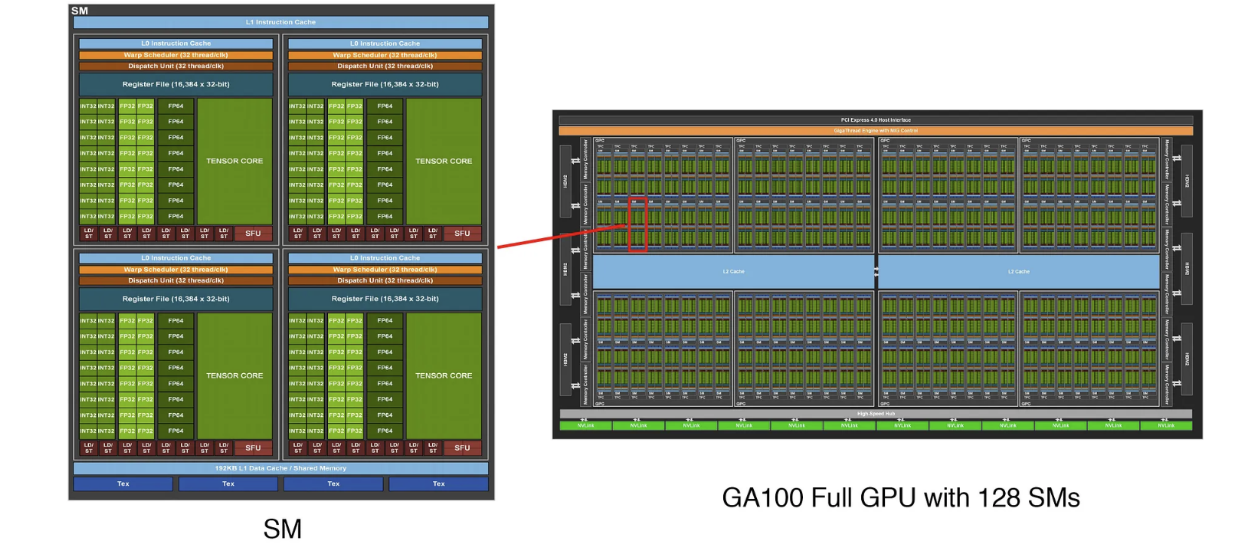Click the SFU block in the top-right SM partition
Screen dimensions: 1260x558
462,233
